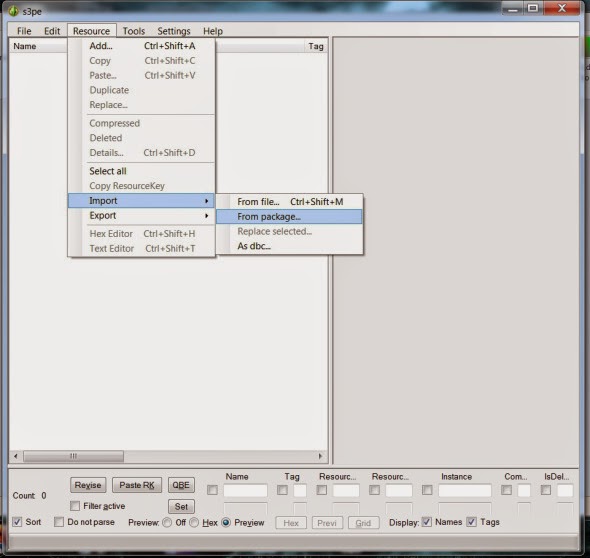The height and width of the screenshot is (558, 590).
Task: Toggle Display Tags checkbox
Action: tap(471, 522)
